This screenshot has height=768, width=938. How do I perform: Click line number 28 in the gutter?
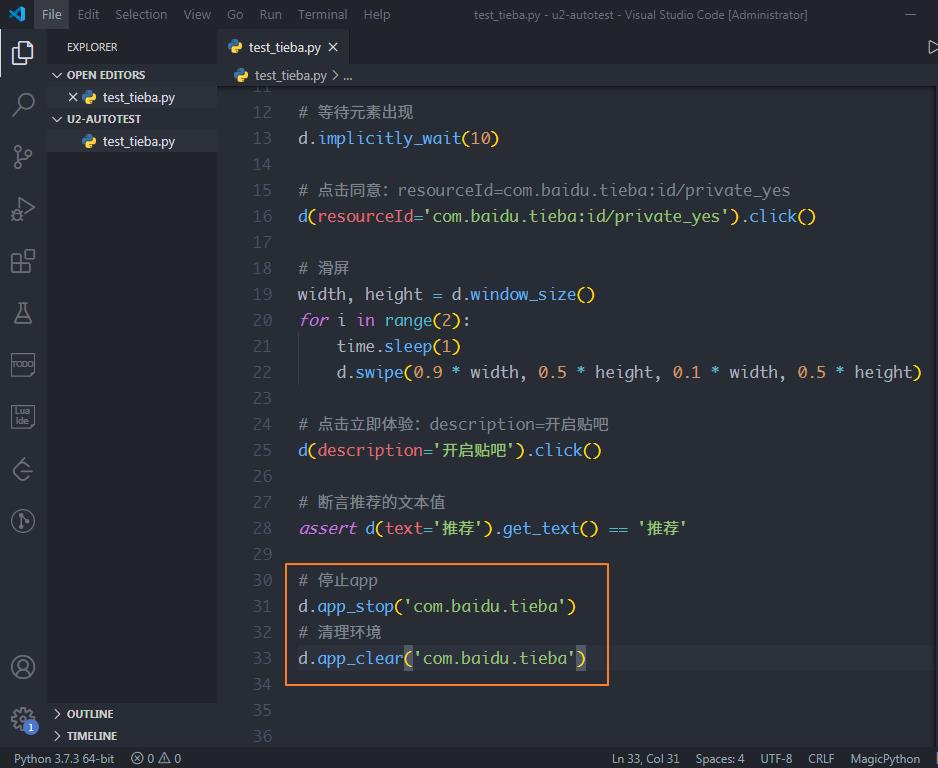coord(262,528)
